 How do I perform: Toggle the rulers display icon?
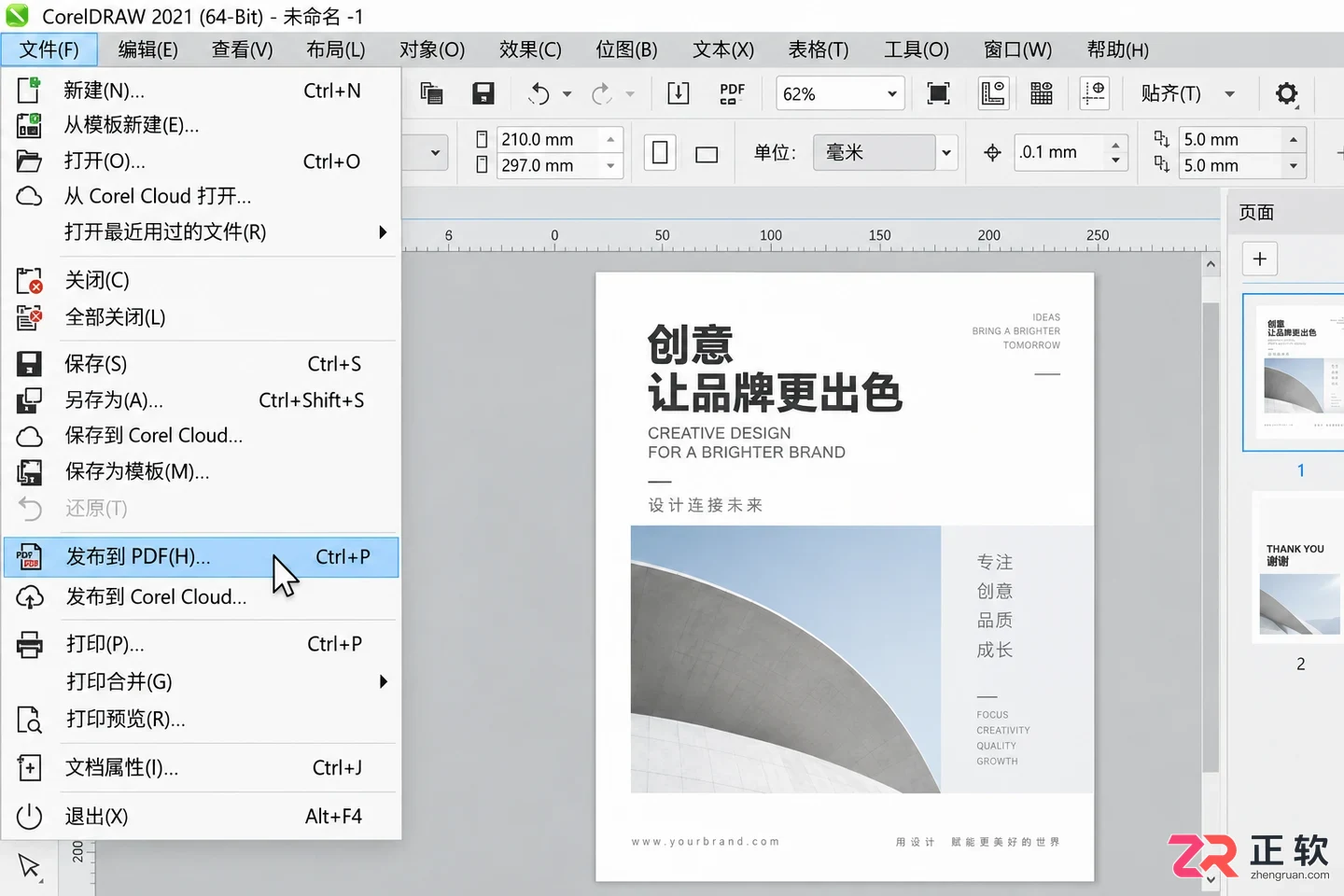tap(993, 93)
